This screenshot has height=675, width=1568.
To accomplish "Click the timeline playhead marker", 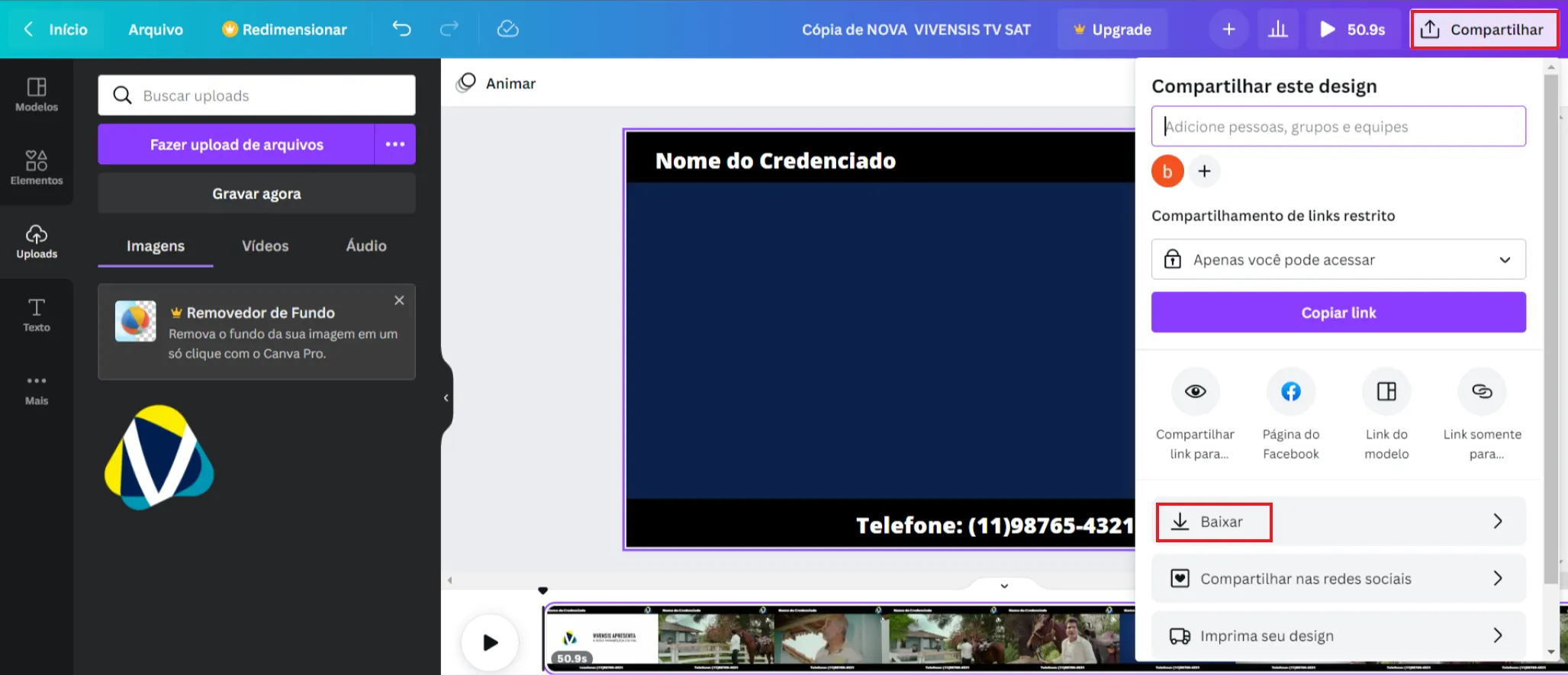I will (x=543, y=591).
